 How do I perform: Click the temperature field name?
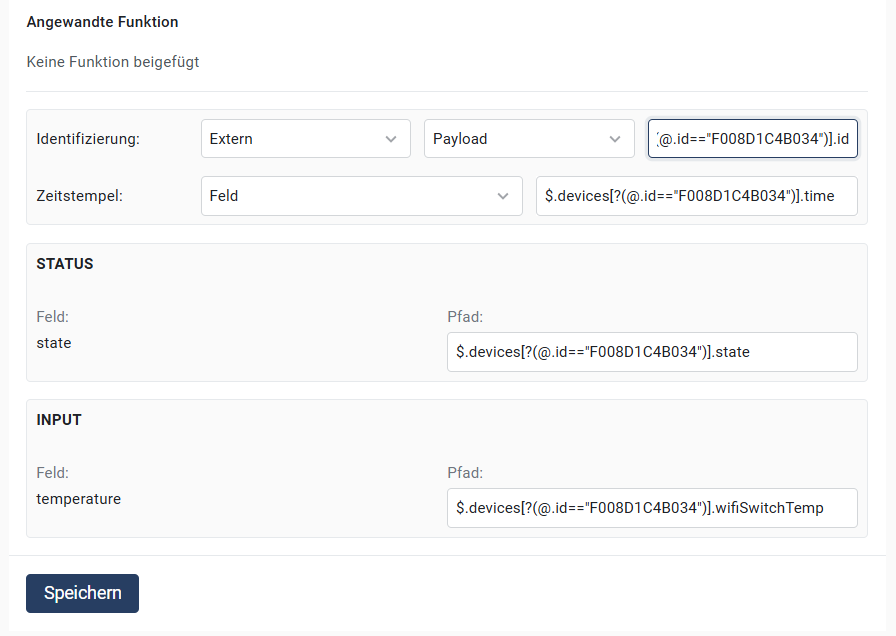point(78,499)
